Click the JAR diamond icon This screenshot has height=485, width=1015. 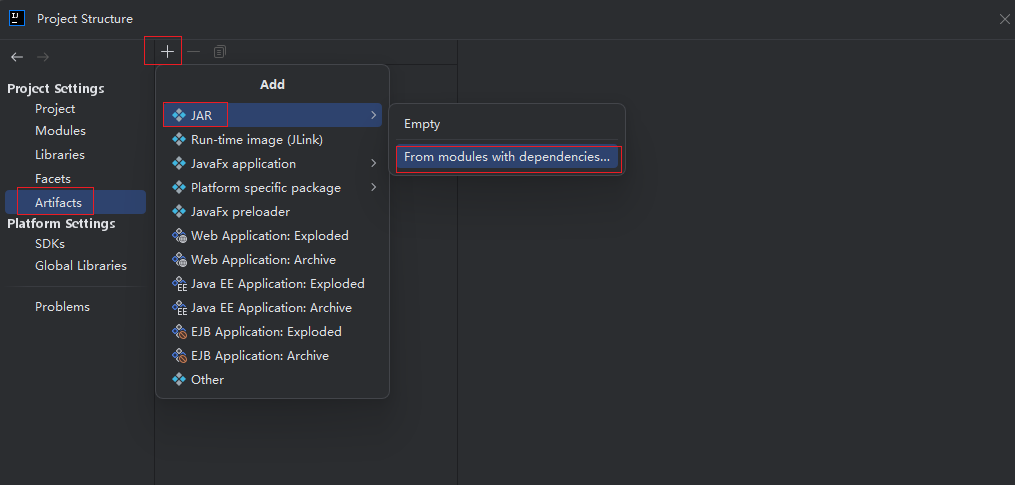[179, 116]
